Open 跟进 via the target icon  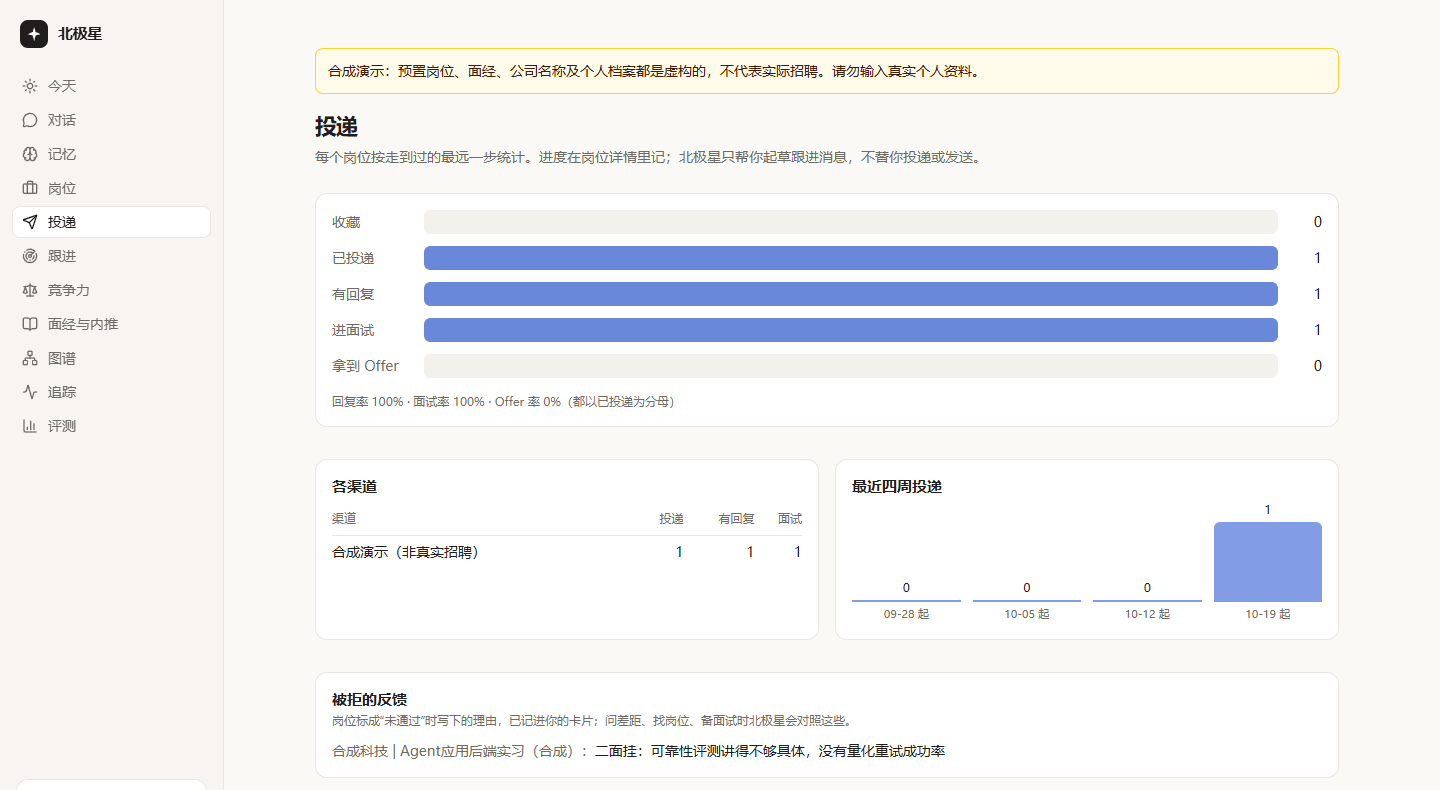30,256
